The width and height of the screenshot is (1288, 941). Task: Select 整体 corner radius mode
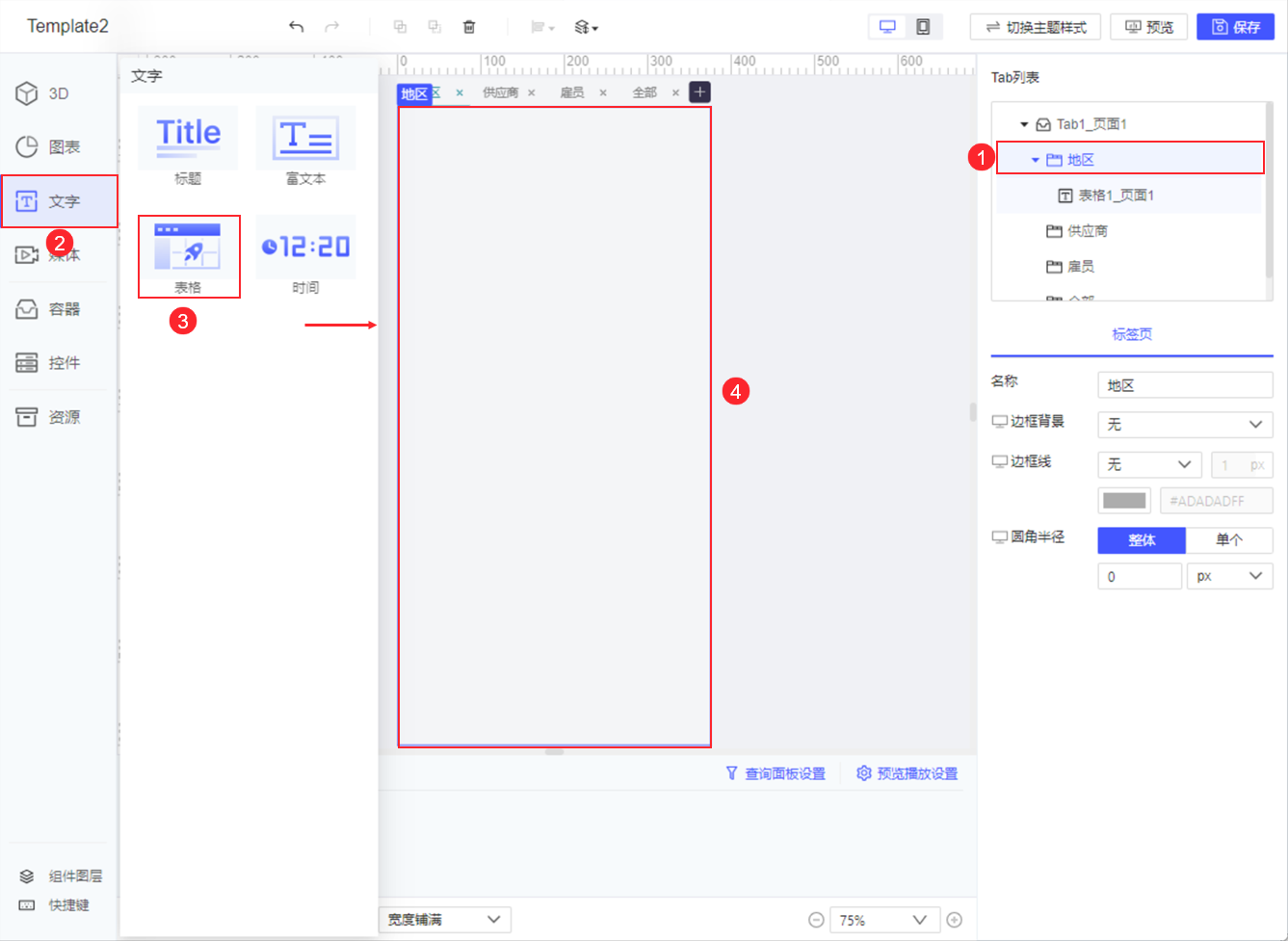point(1142,539)
